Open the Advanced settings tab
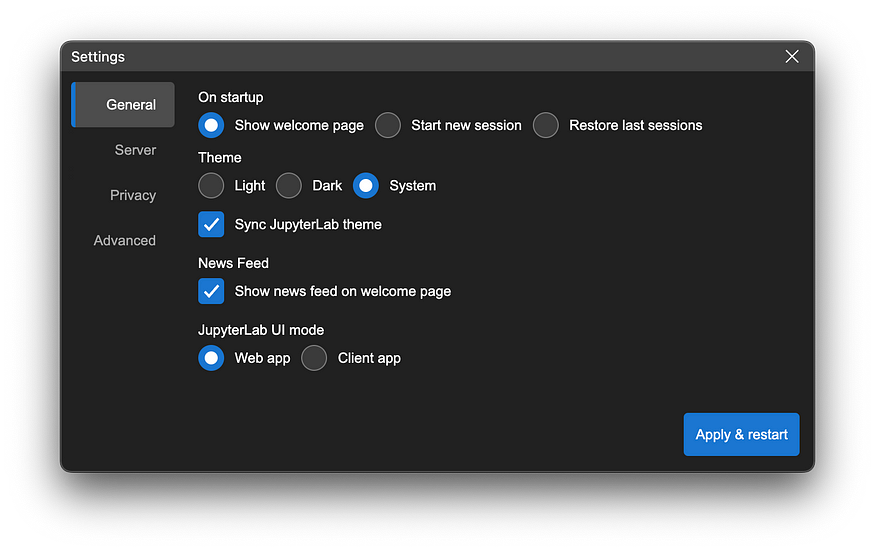875x552 pixels. [x=123, y=240]
